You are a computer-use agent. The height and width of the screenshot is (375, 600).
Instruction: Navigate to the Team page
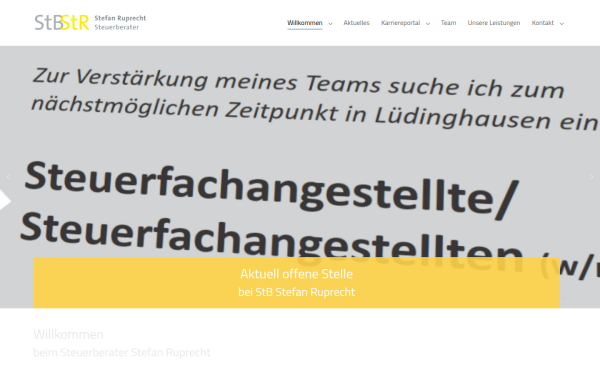pos(448,23)
